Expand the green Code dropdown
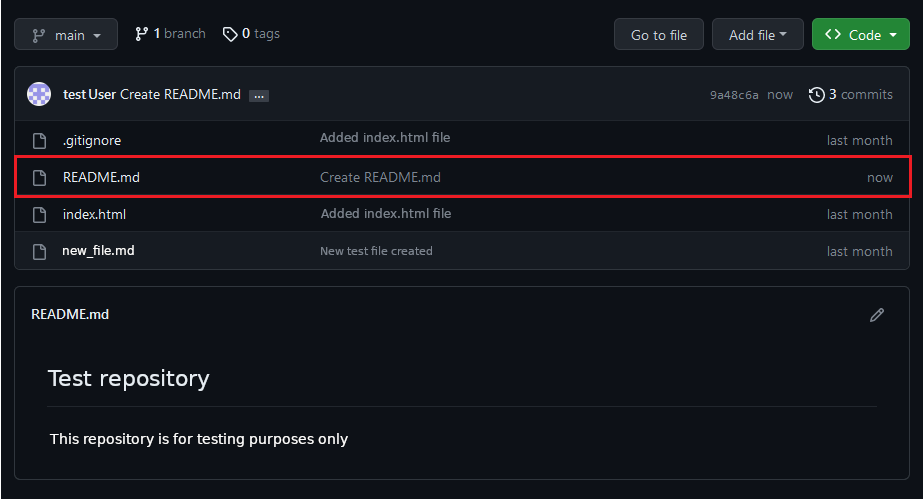This screenshot has width=923, height=499. (x=860, y=35)
